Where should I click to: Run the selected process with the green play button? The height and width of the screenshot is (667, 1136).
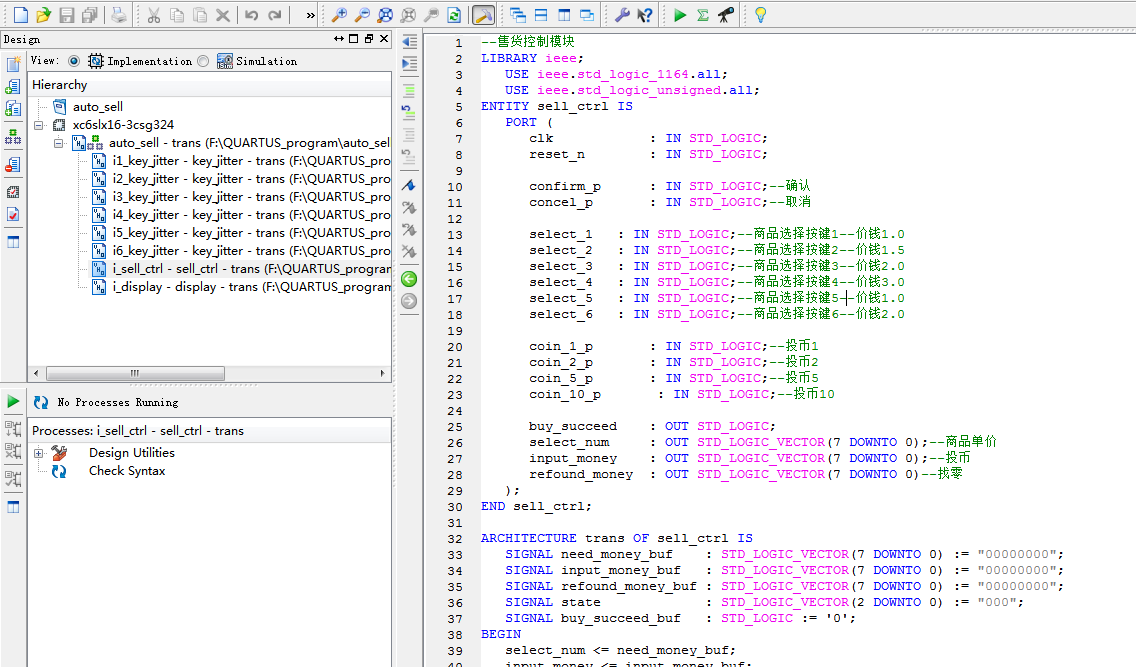point(13,401)
